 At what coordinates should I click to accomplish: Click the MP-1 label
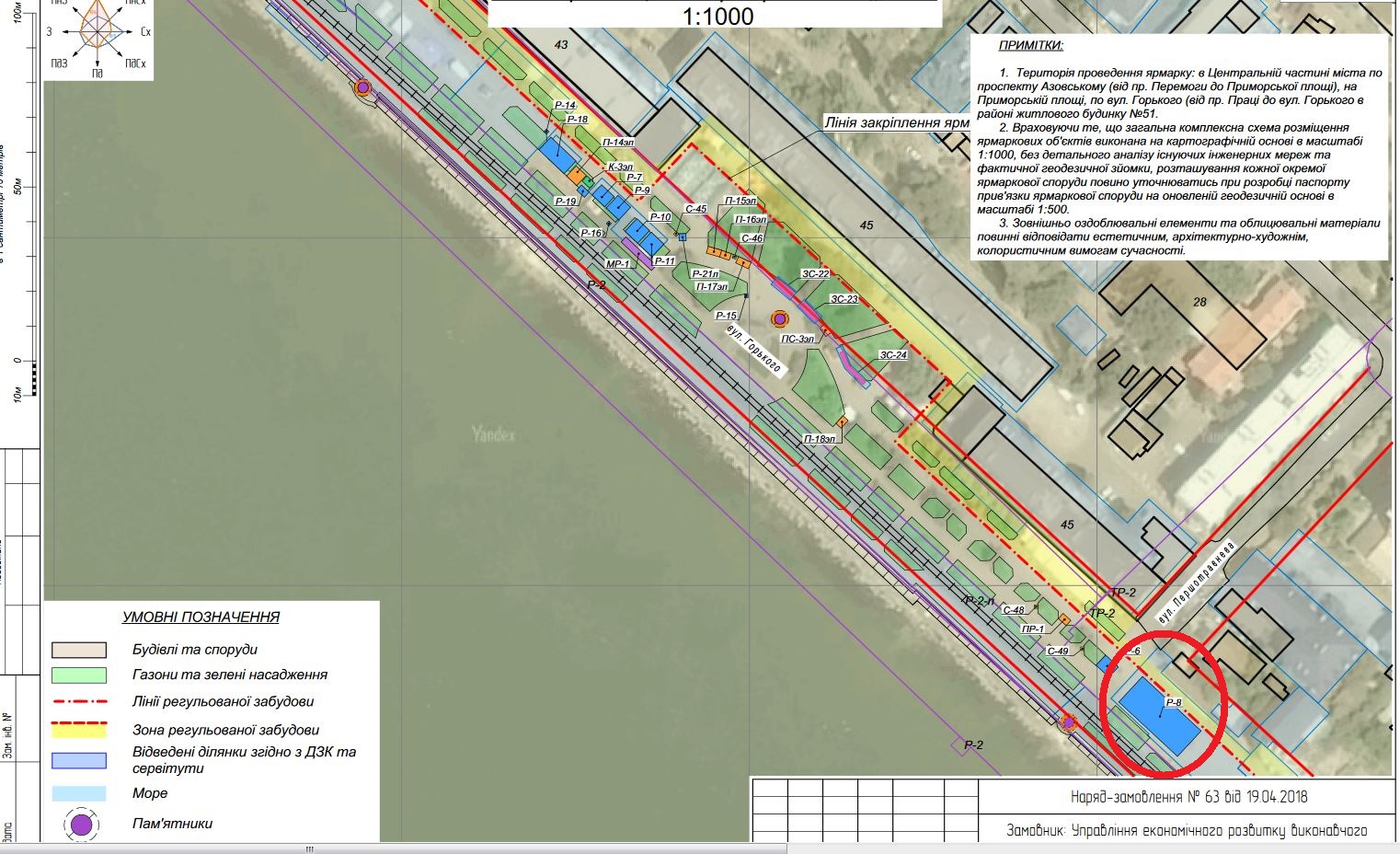tap(617, 264)
